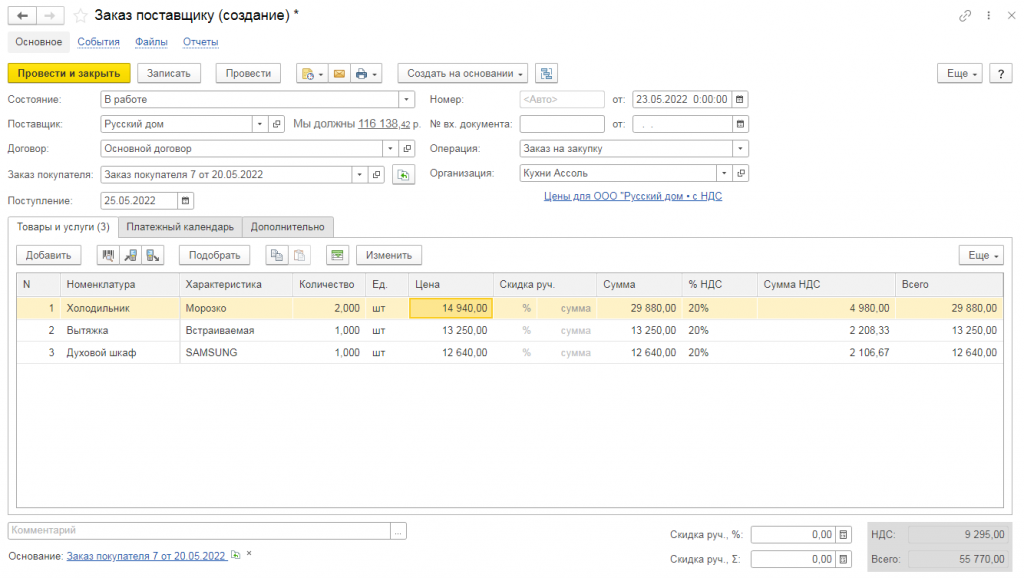The width and height of the screenshot is (1024, 578).
Task: Open basis document icon next to Основание
Action: (x=236, y=555)
